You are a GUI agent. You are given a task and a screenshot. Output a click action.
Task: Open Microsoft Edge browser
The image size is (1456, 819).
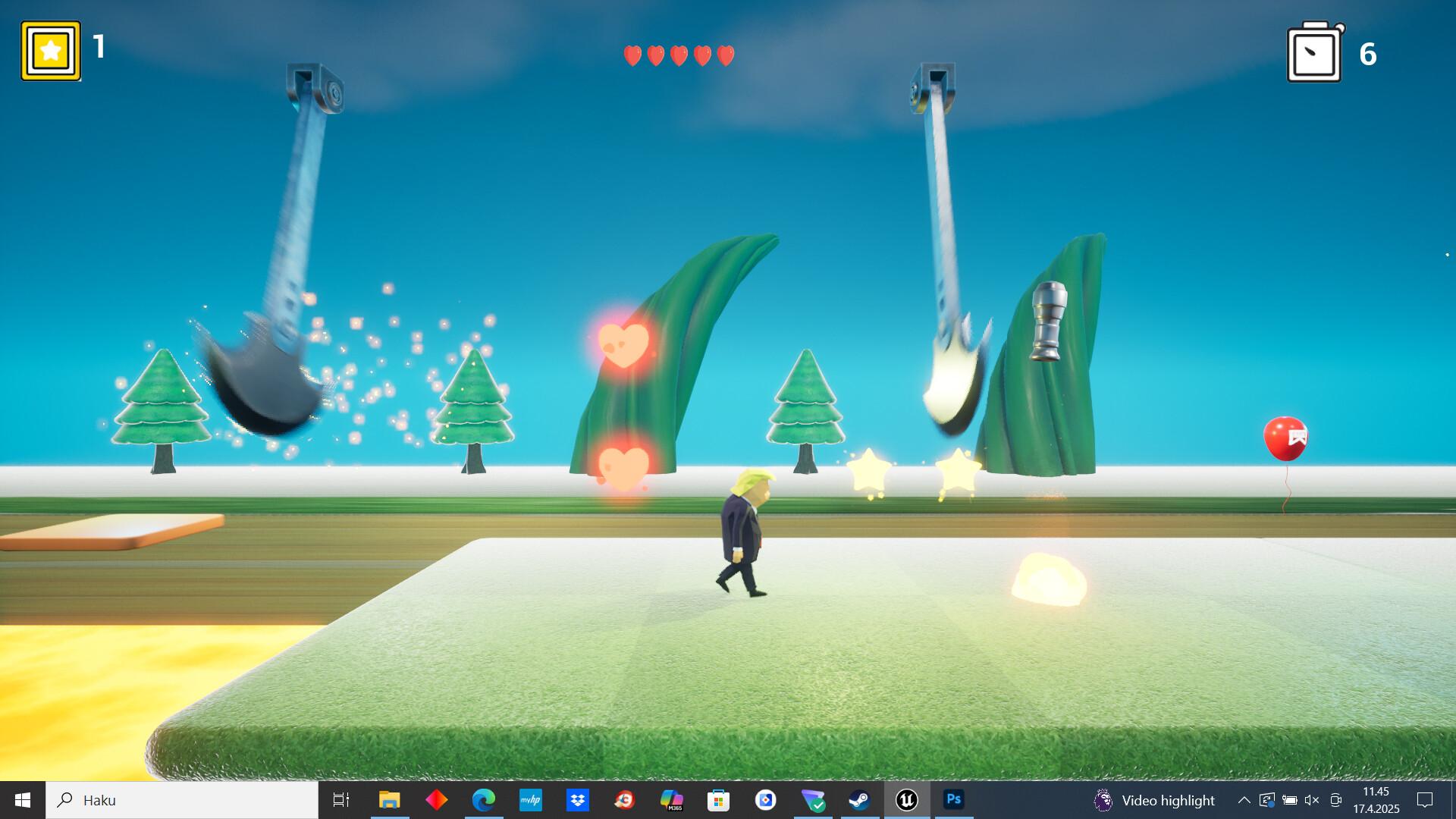484,800
